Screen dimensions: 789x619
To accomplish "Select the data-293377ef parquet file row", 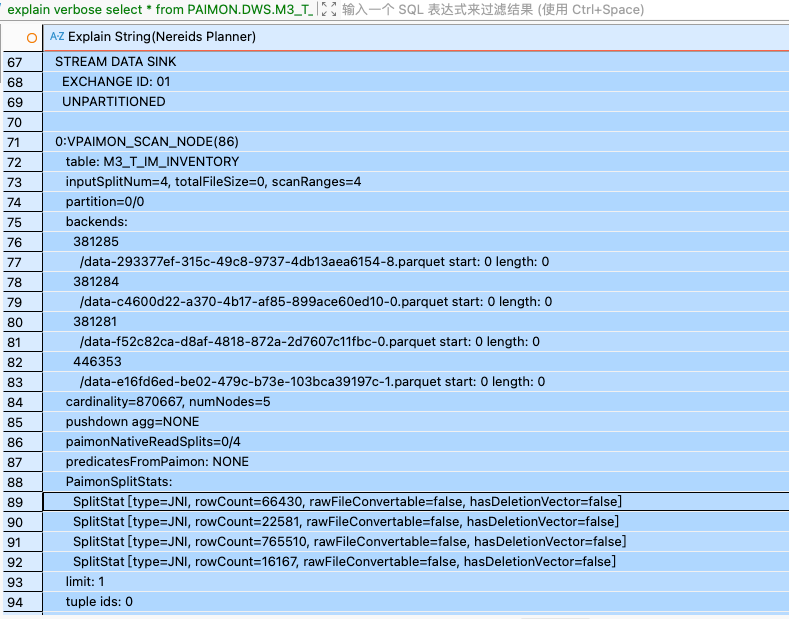I will point(314,262).
